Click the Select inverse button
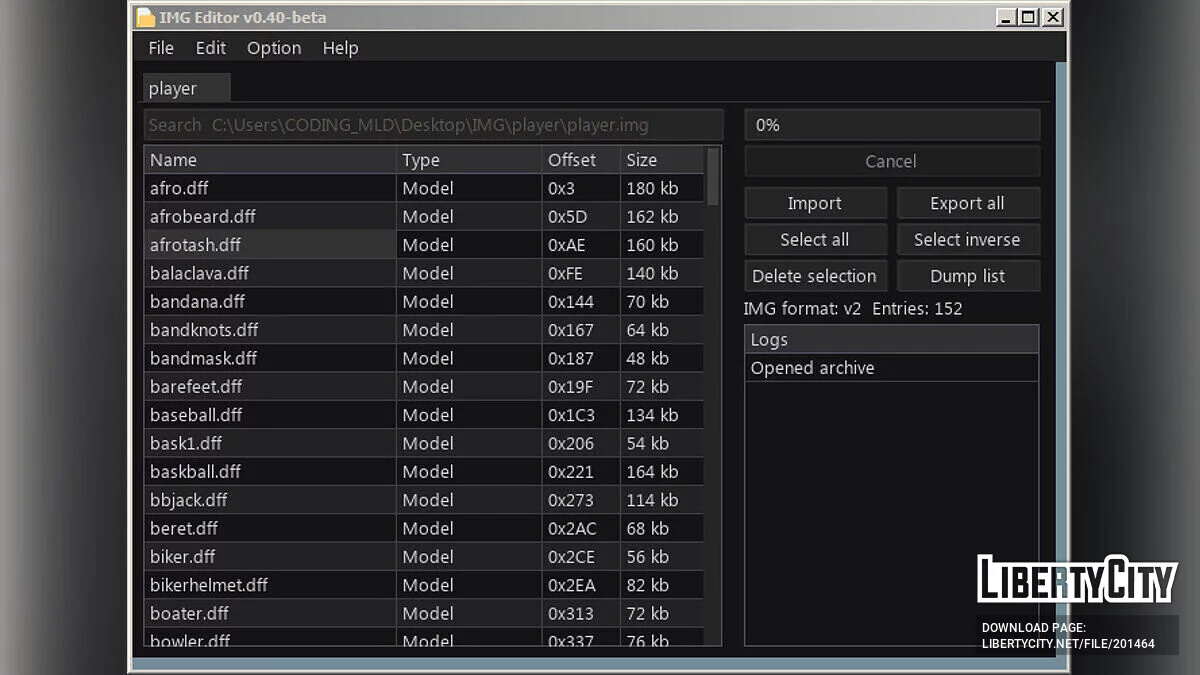Screen dimensions: 1200x675 (967, 240)
